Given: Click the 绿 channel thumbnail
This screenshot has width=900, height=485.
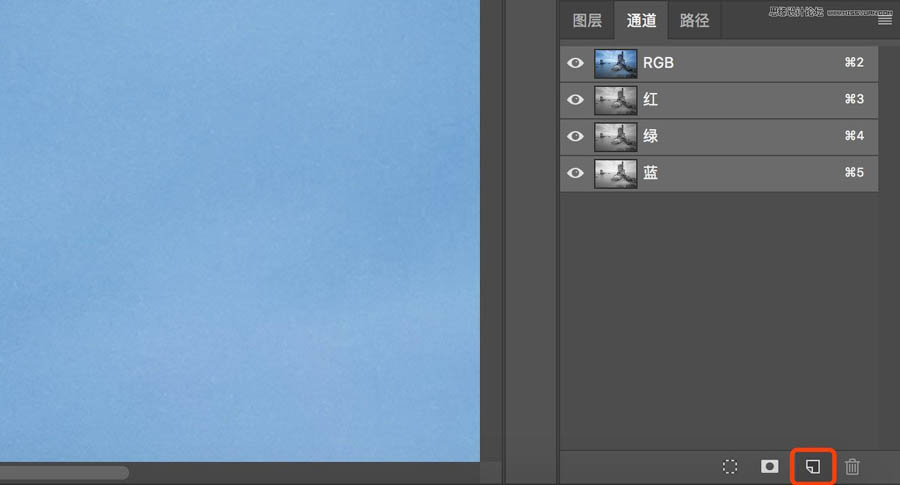Looking at the screenshot, I should [615, 137].
